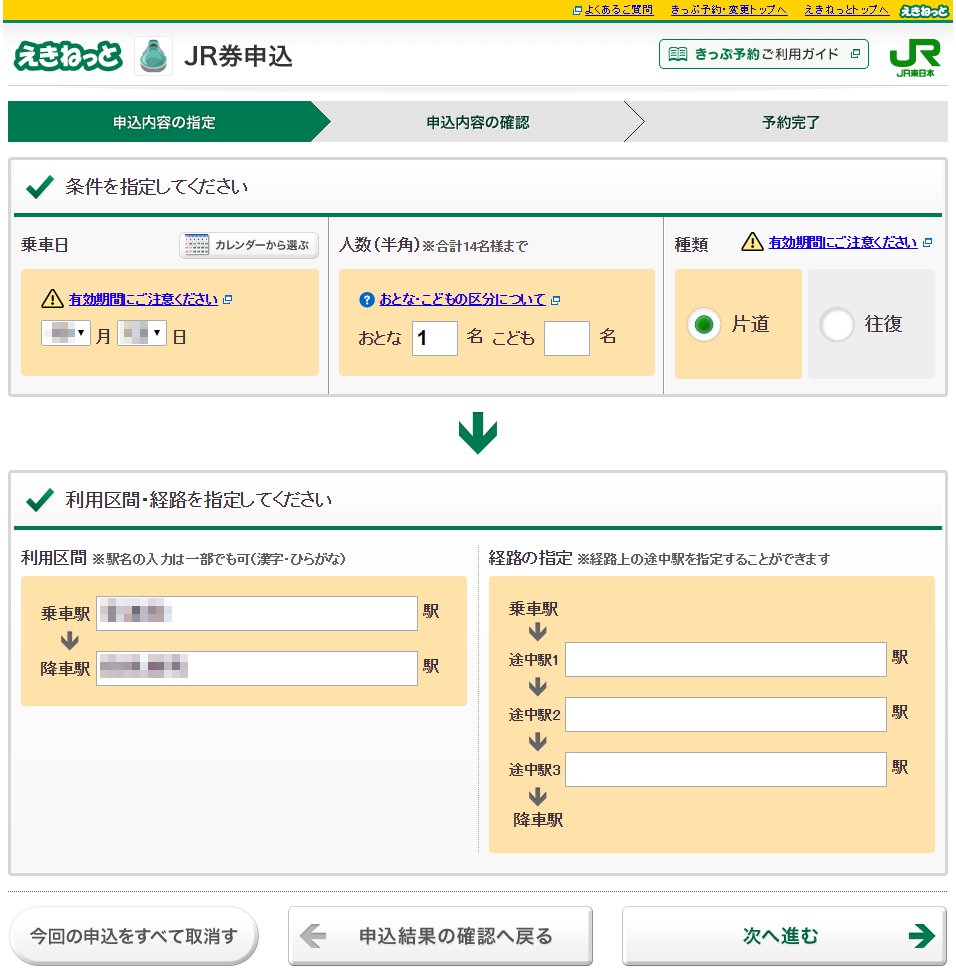The width and height of the screenshot is (956, 976).
Task: Click the external-link icon in the ご利用ガイド button
Action: tap(855, 54)
